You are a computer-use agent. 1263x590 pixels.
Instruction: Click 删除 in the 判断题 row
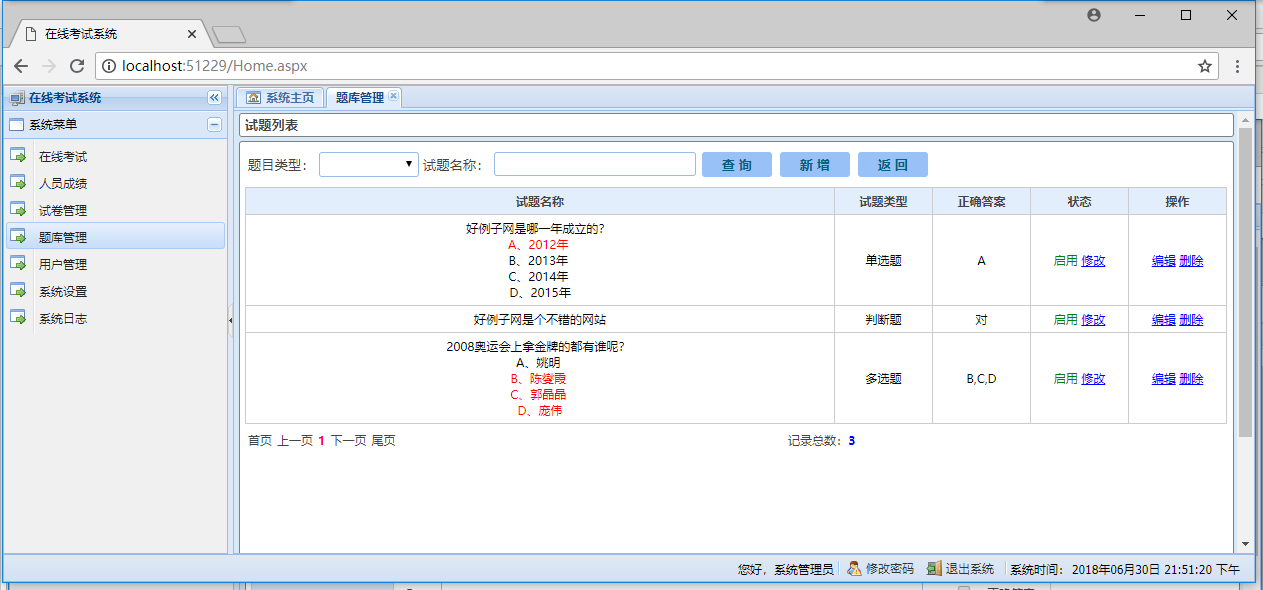point(1191,320)
